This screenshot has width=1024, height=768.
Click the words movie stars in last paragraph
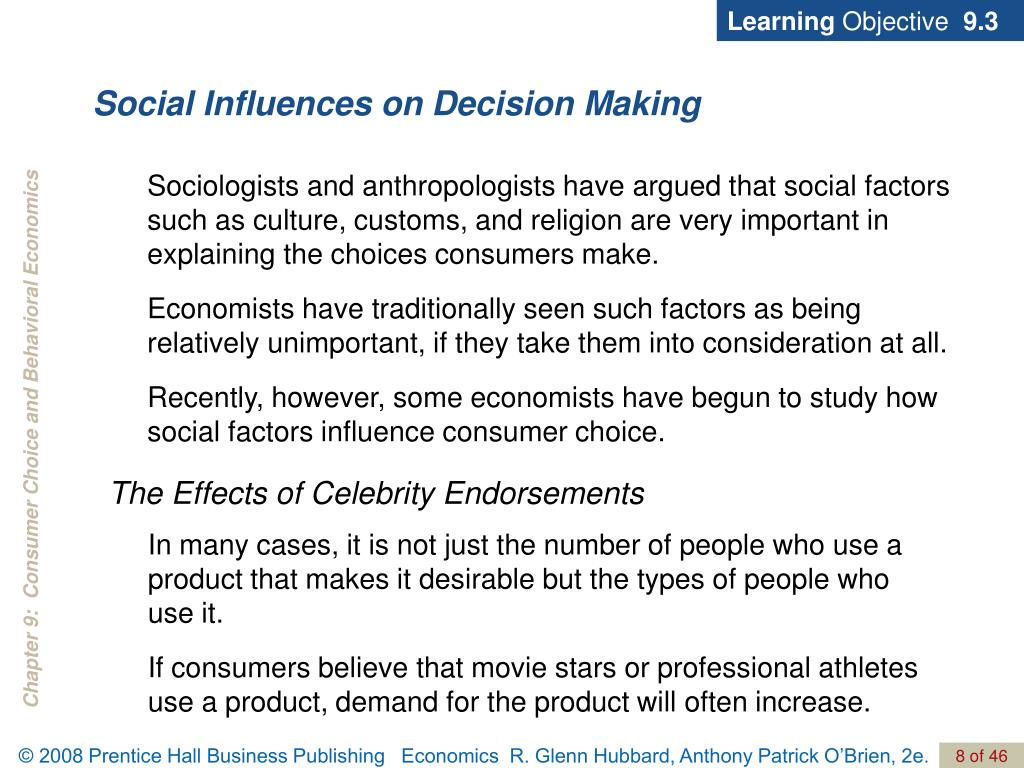coord(543,668)
